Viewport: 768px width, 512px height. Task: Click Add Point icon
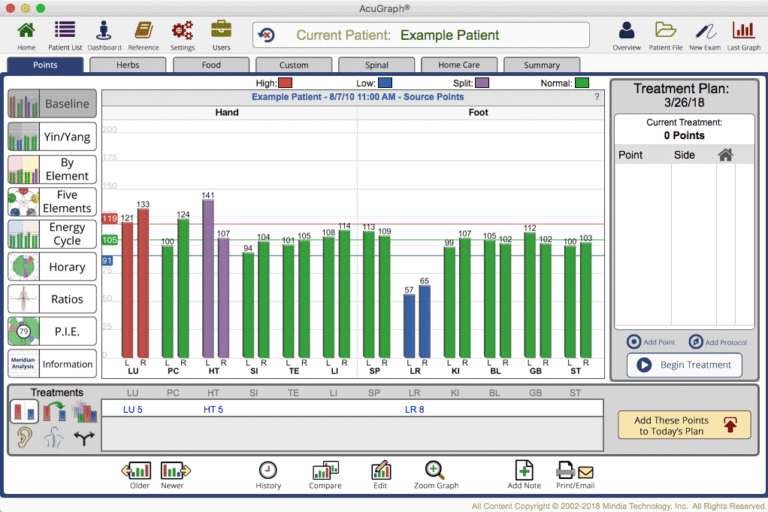pyautogui.click(x=634, y=341)
